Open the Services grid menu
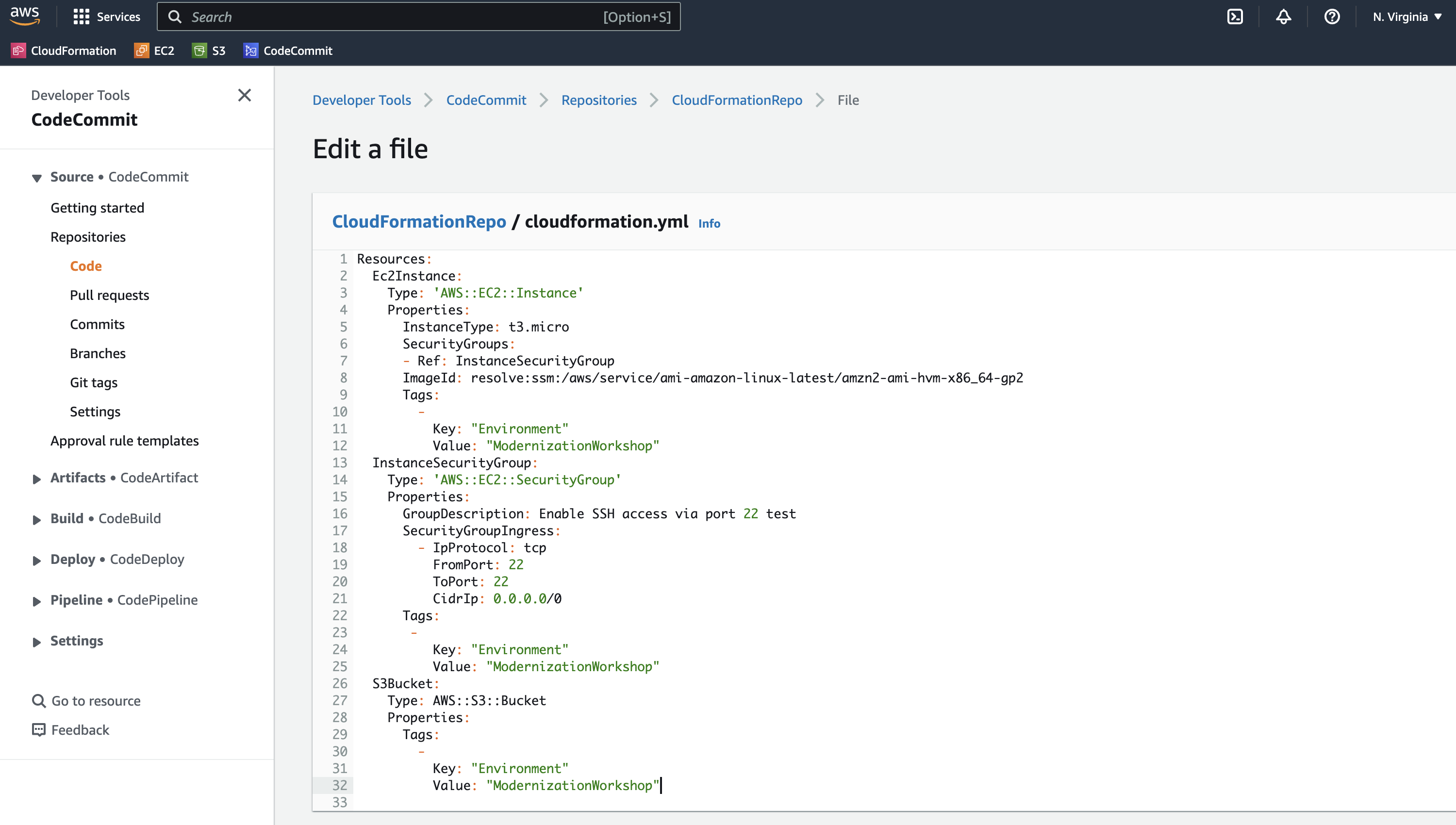 pyautogui.click(x=106, y=17)
